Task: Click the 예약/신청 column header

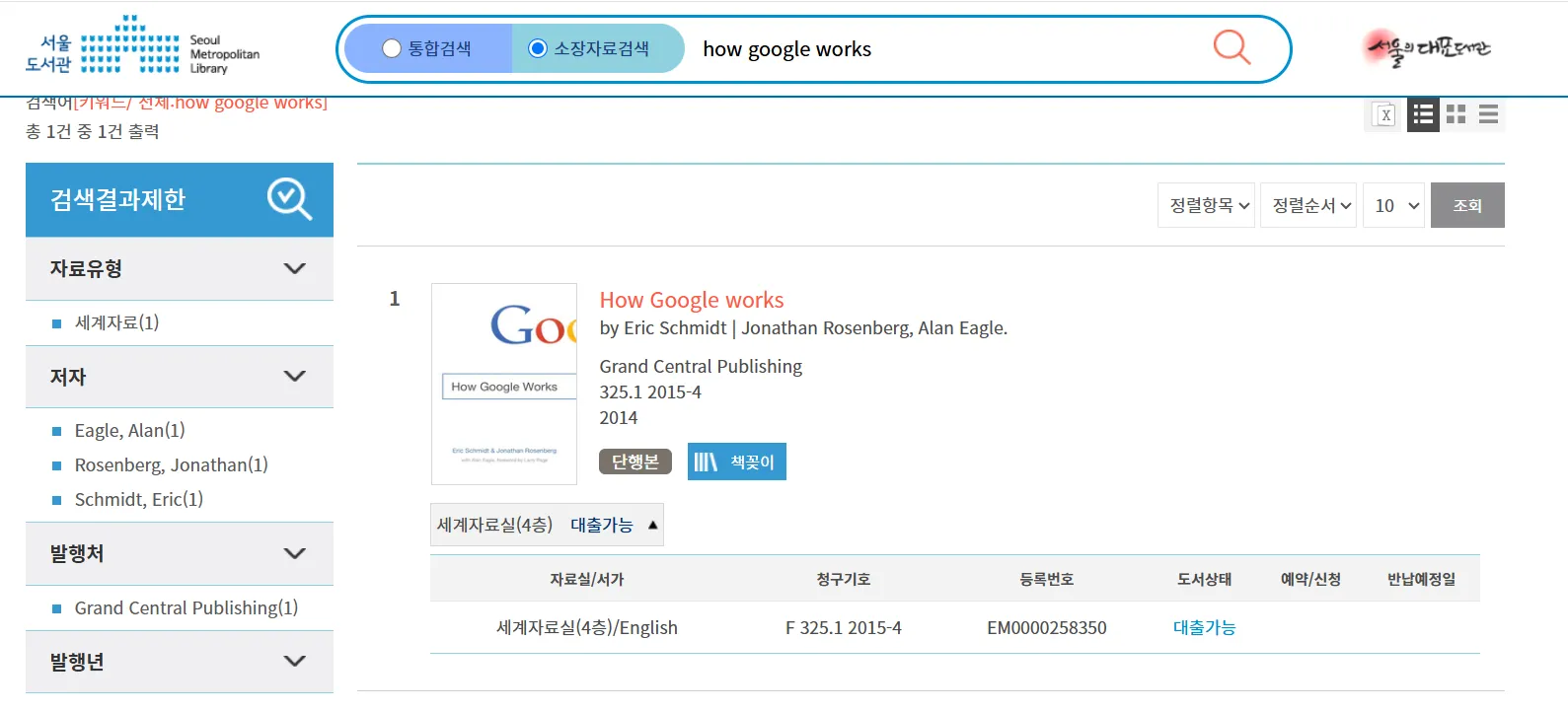Action: pos(1310,579)
